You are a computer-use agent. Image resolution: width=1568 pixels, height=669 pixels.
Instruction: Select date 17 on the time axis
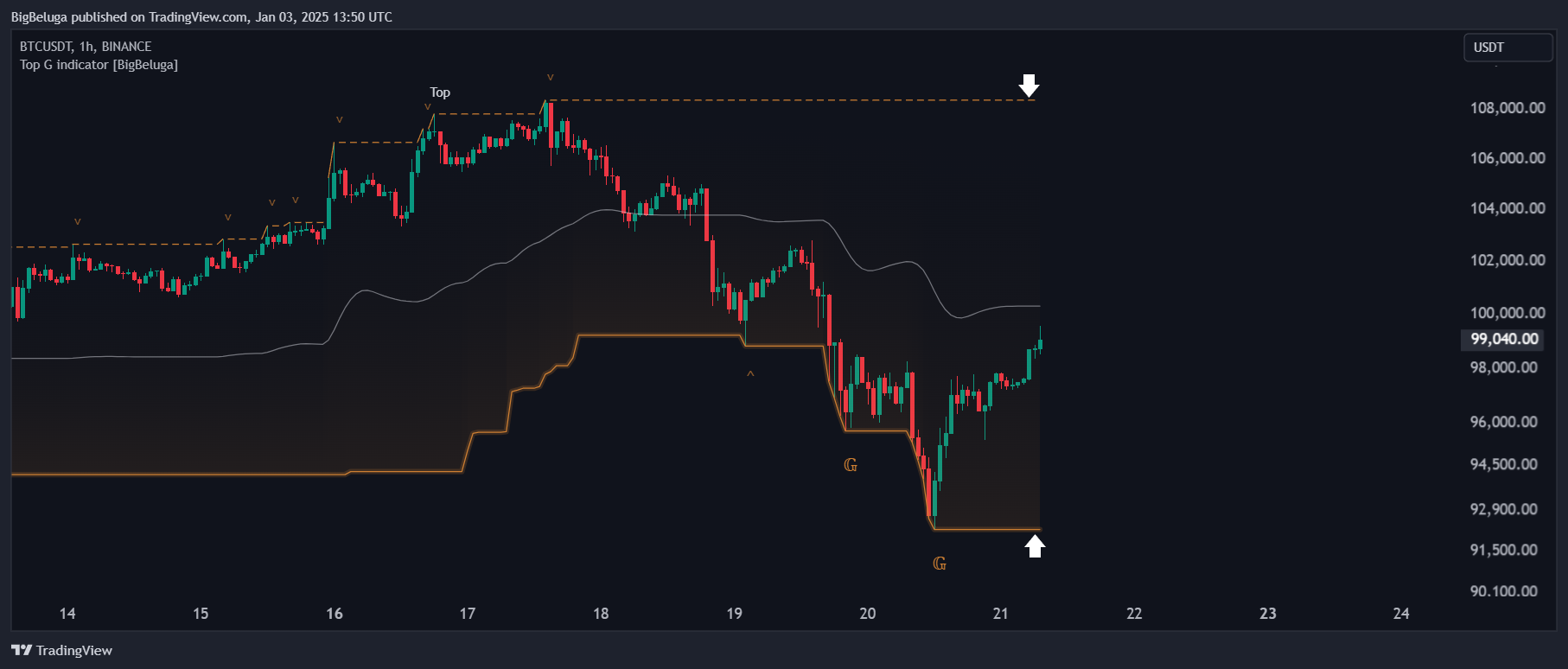pyautogui.click(x=468, y=614)
